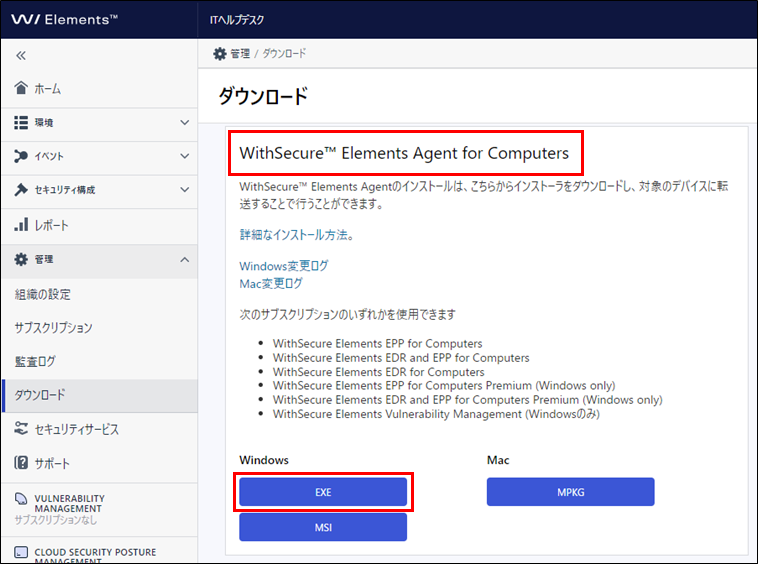Click the セキュリティ構成 hammer icon

[21, 189]
